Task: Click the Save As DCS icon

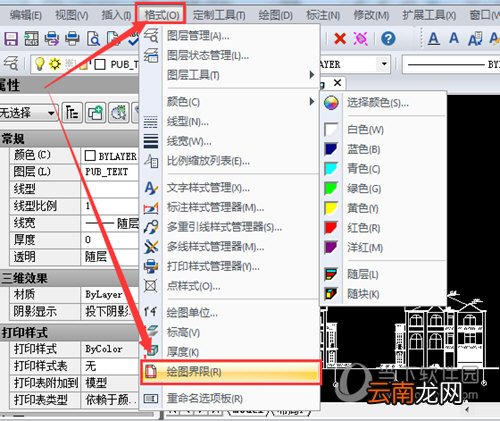Action: [32, 39]
